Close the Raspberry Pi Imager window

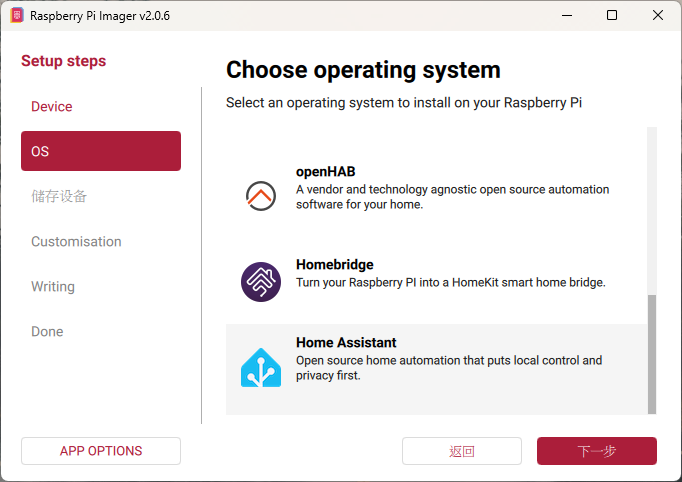pyautogui.click(x=658, y=15)
